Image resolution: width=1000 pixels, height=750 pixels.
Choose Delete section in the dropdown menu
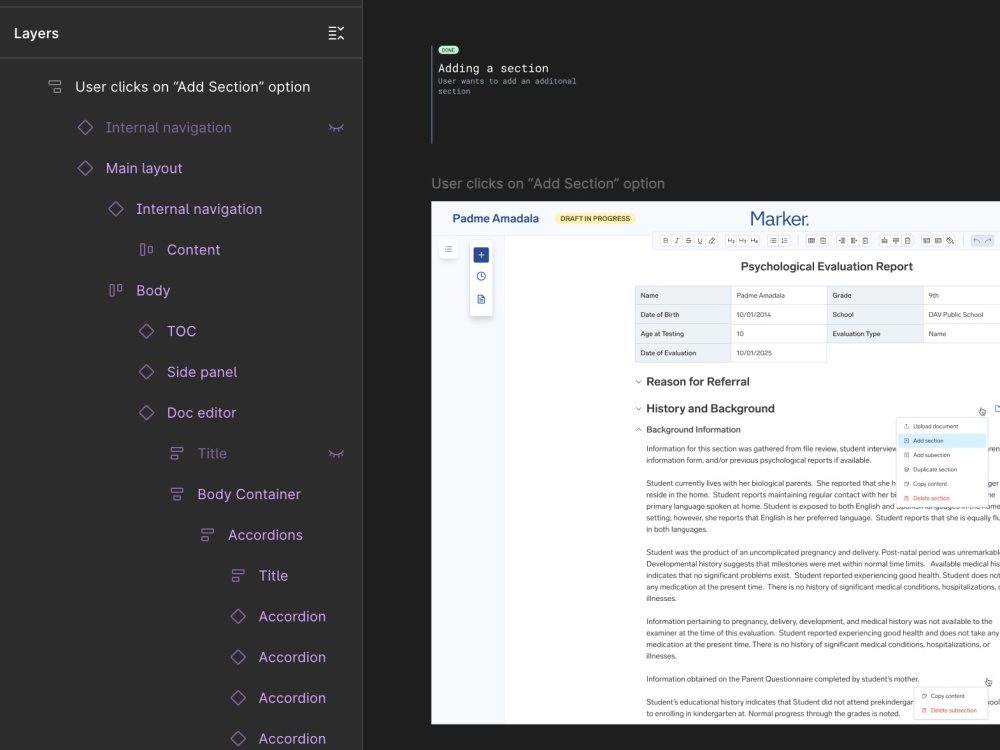pyautogui.click(x=942, y=498)
